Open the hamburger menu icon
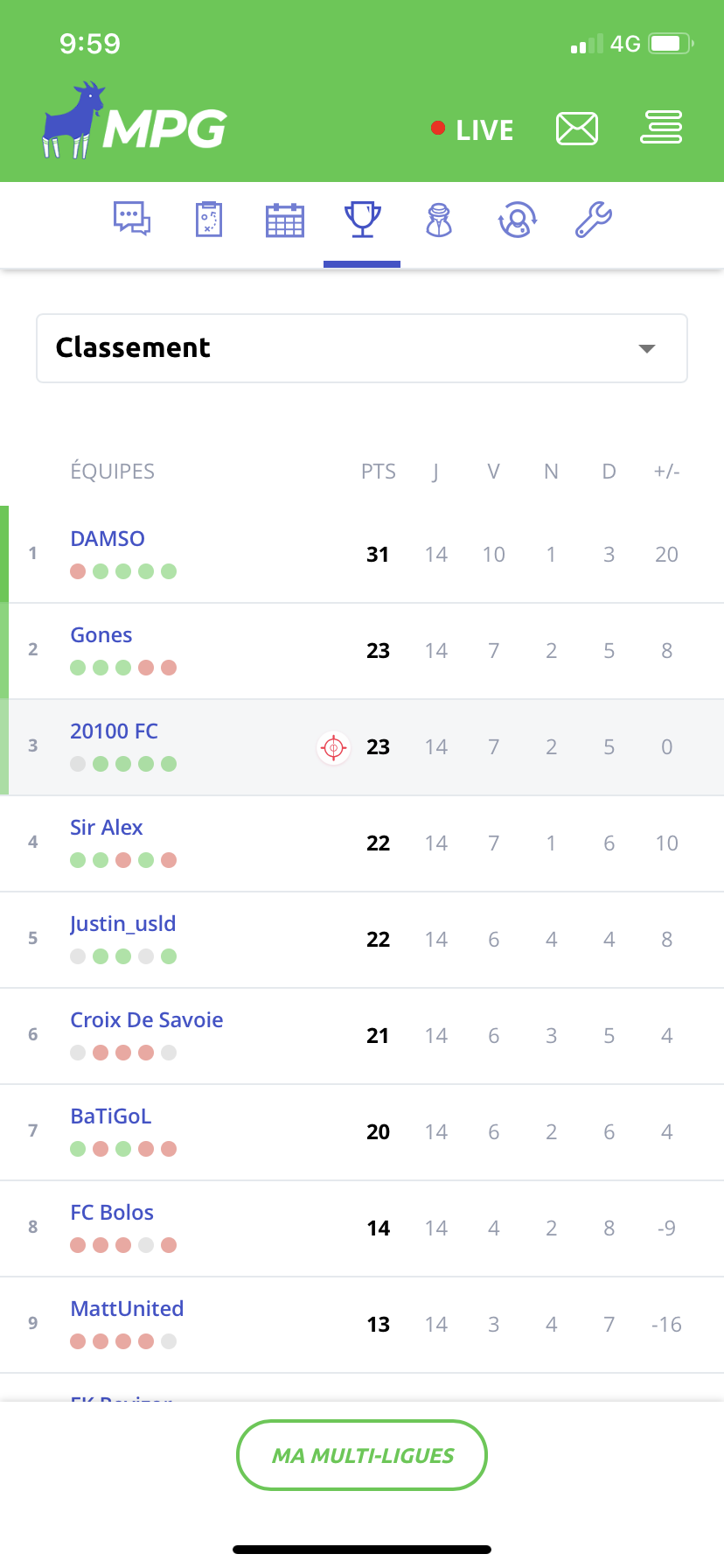This screenshot has height=1568, width=724. (661, 128)
